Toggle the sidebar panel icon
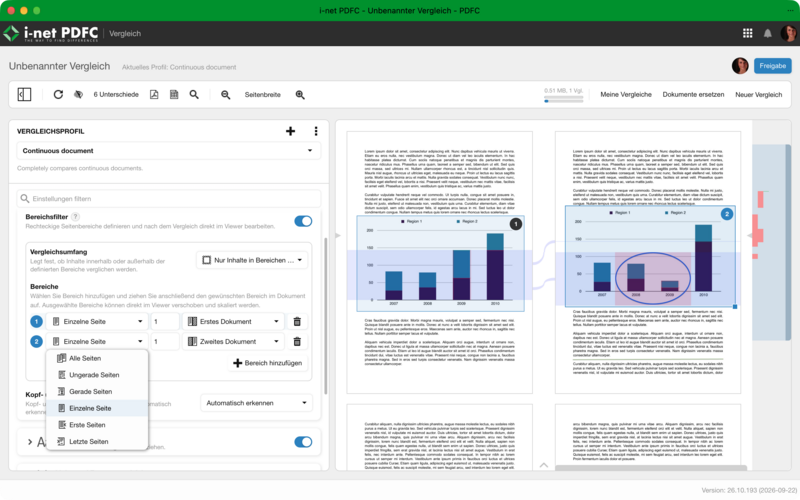Screen dimensions: 800x500 [24, 94]
